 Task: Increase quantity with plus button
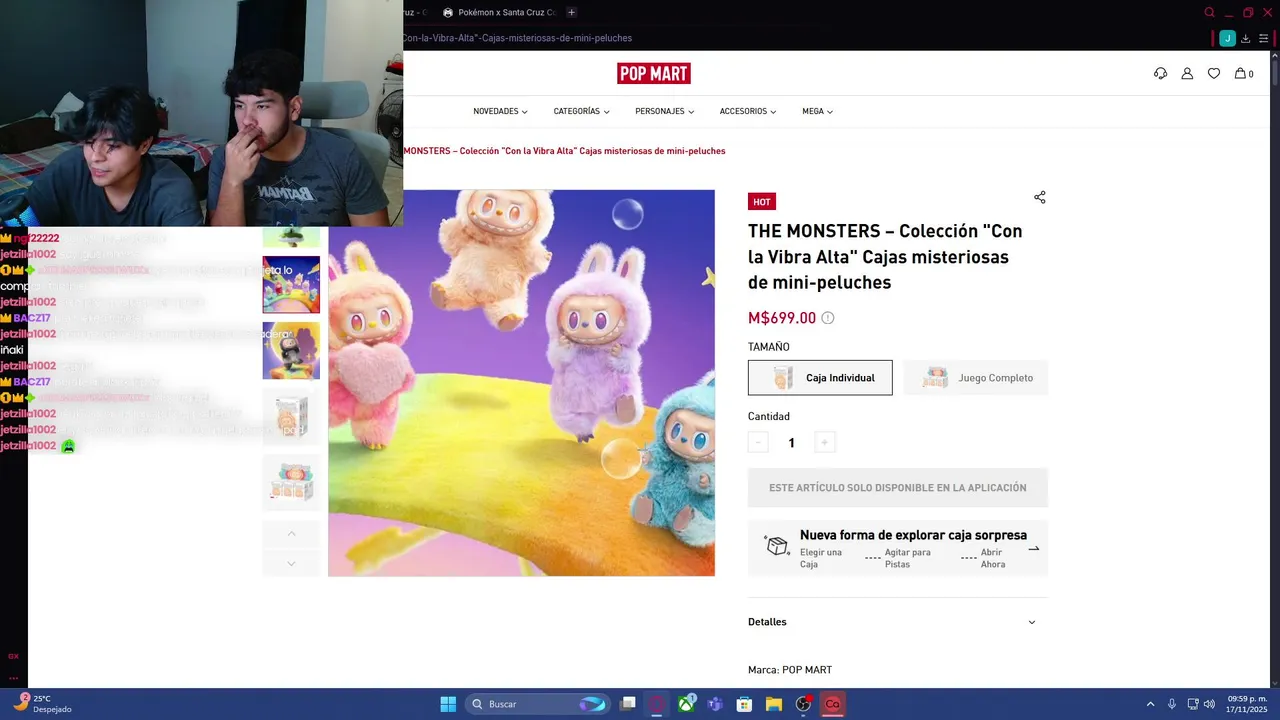pyautogui.click(x=824, y=442)
